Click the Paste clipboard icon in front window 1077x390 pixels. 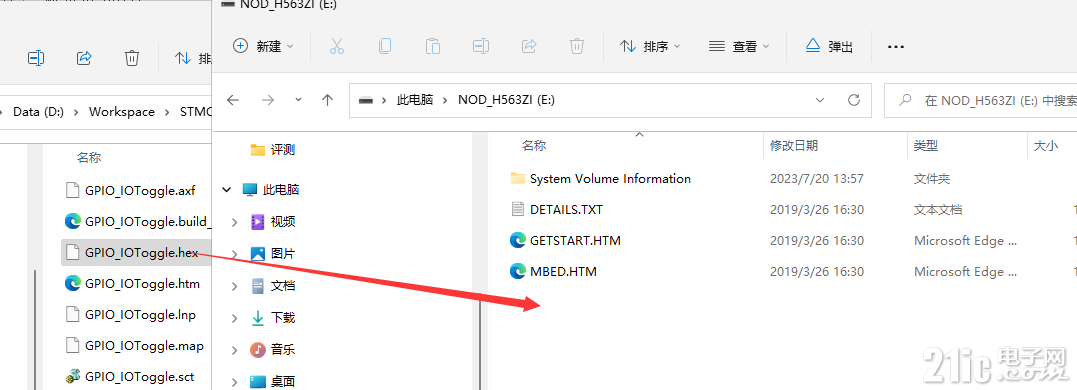[433, 46]
